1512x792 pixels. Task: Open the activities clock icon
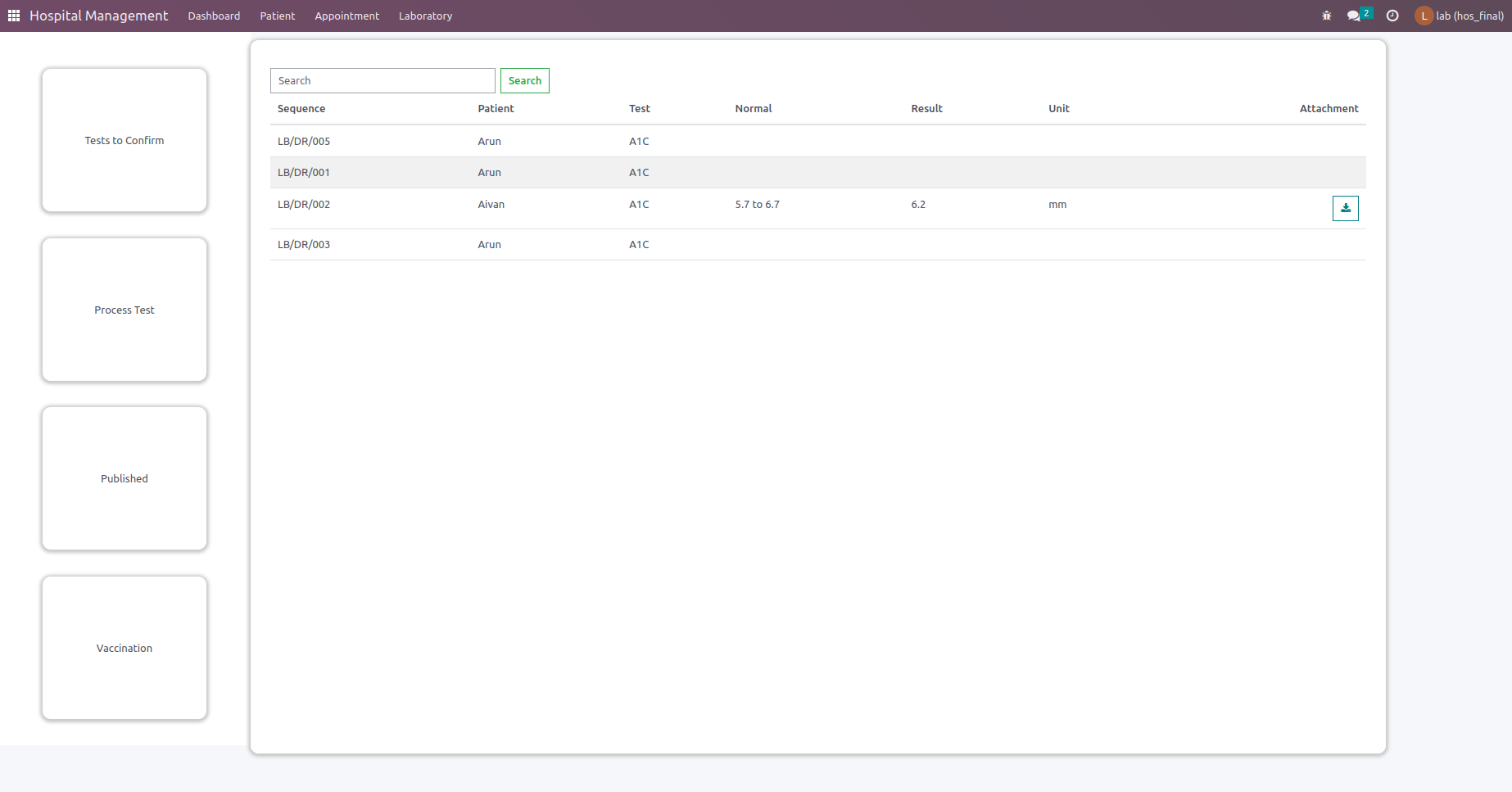pos(1392,16)
